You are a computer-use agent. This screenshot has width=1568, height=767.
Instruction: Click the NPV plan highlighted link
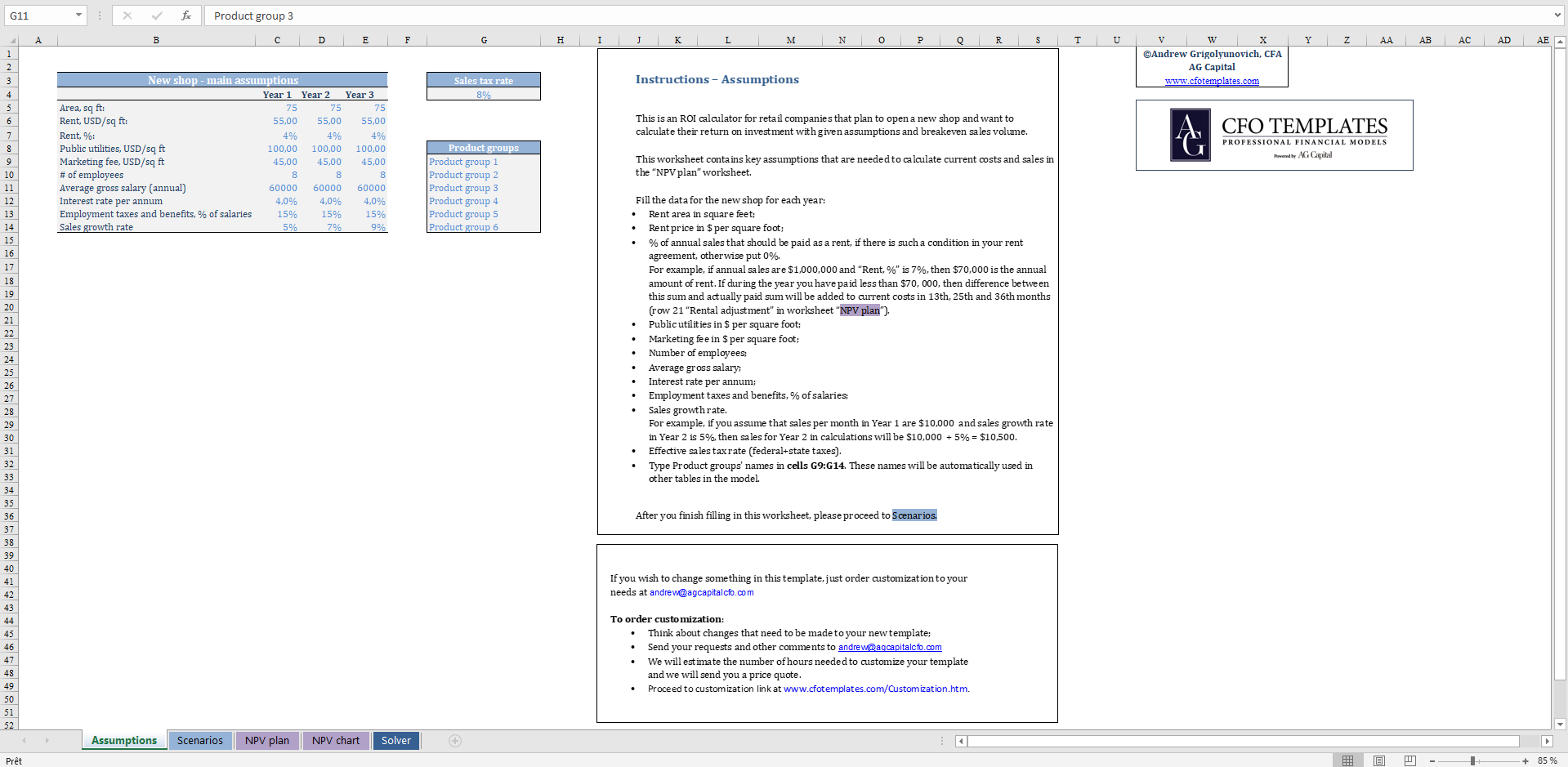(860, 310)
